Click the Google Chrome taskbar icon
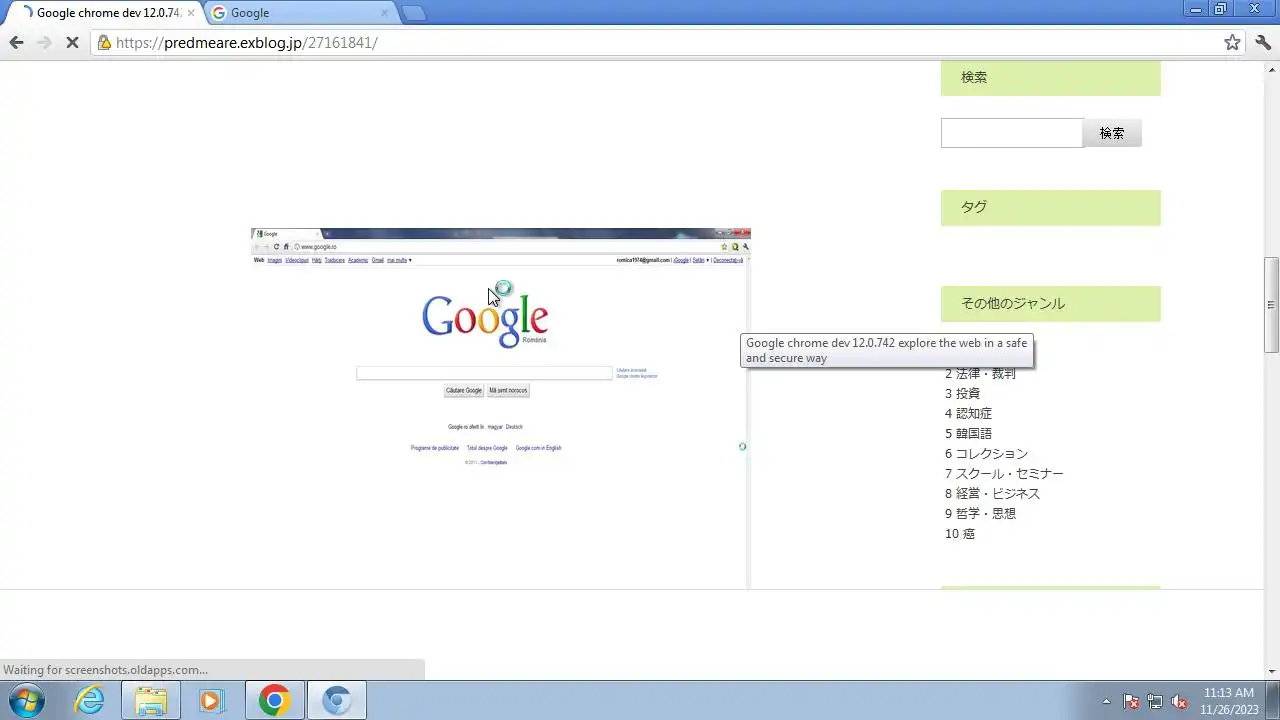The image size is (1280, 720). click(274, 700)
